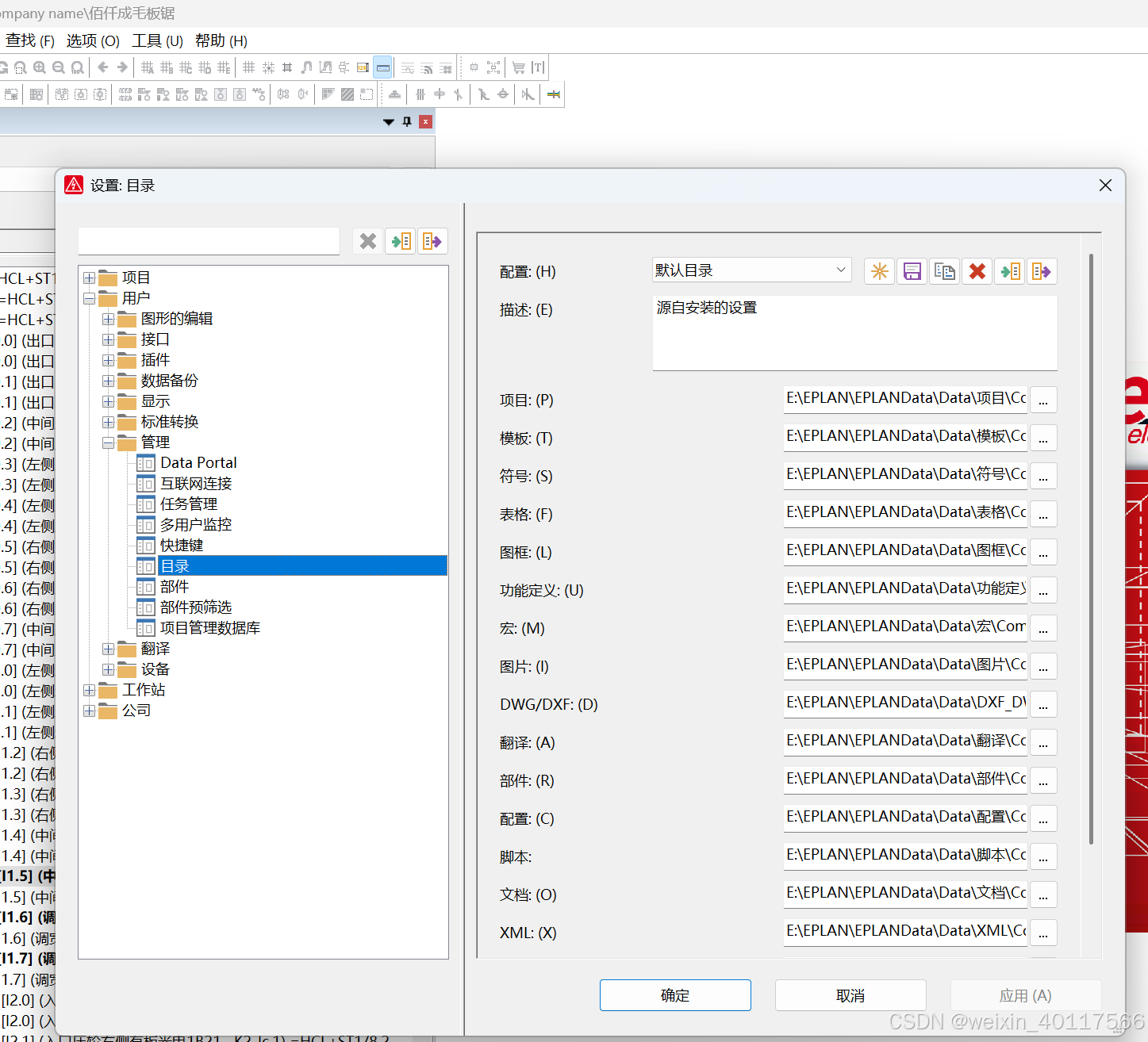1148x1042 pixels.
Task: Cancel the dialog with 取消
Action: pyautogui.click(x=850, y=995)
